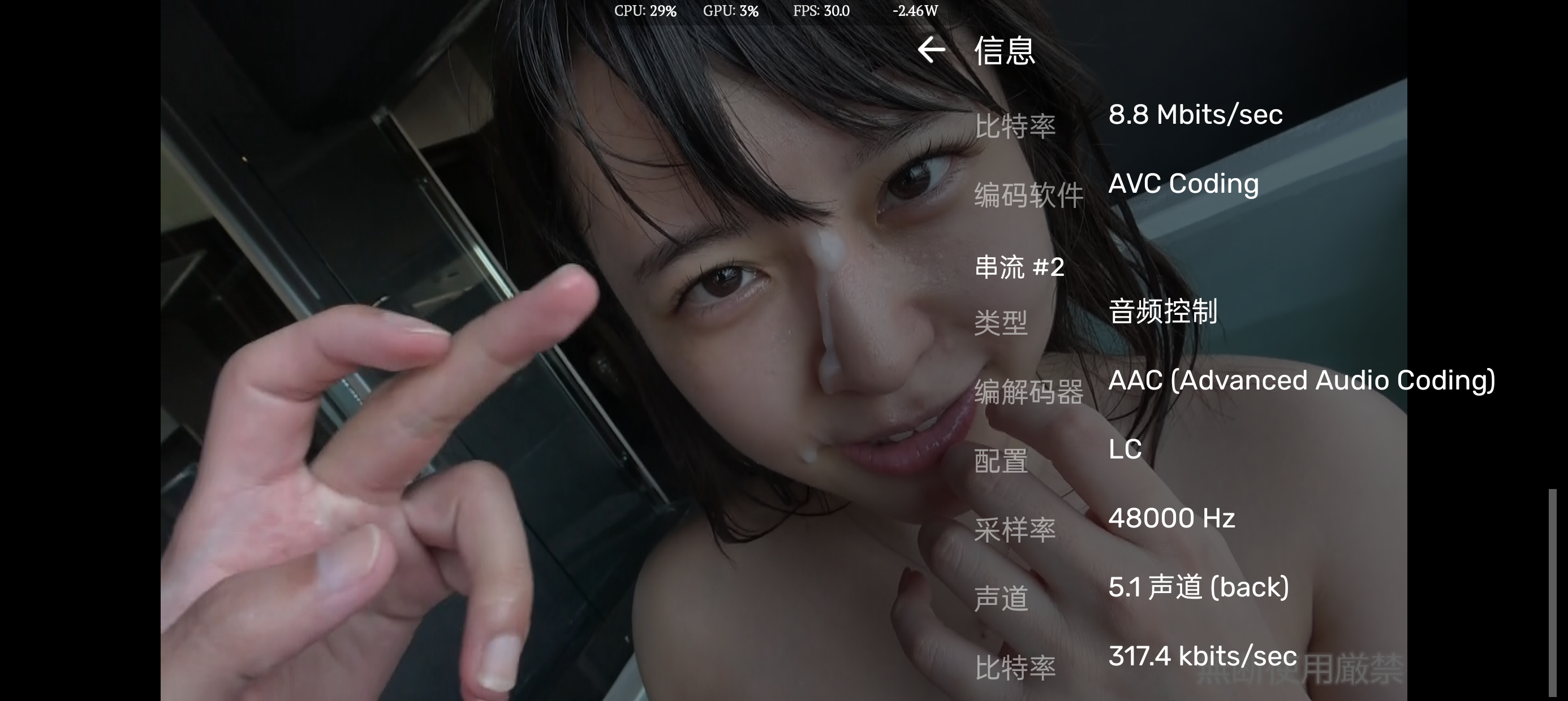Select the 317.4 kbits/sec bitrate value
This screenshot has height=701, width=1568.
click(1203, 656)
